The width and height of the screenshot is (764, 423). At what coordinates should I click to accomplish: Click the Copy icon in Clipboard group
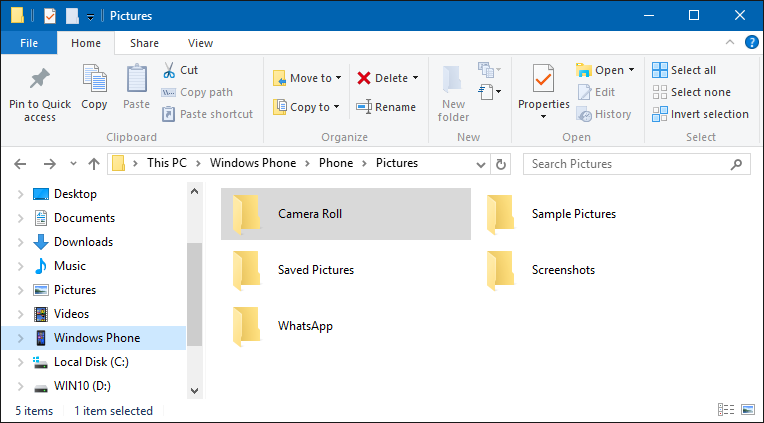(x=94, y=79)
